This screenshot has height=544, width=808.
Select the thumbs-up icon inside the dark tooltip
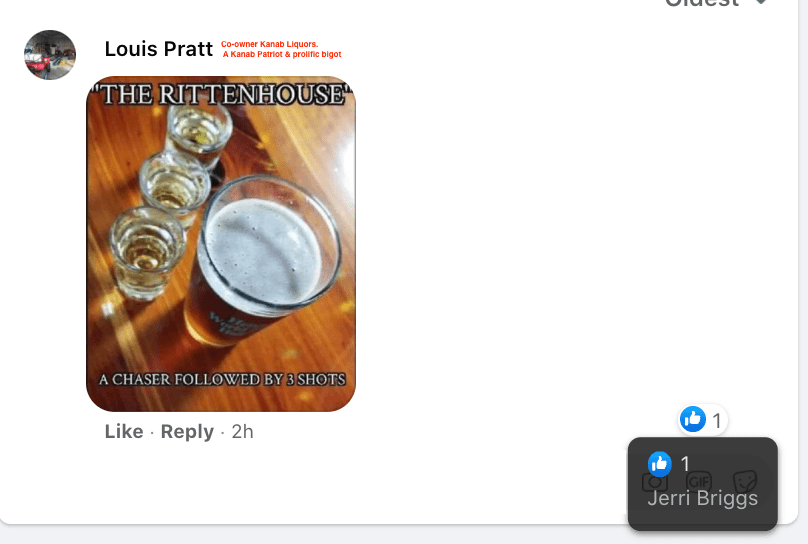[x=660, y=464]
